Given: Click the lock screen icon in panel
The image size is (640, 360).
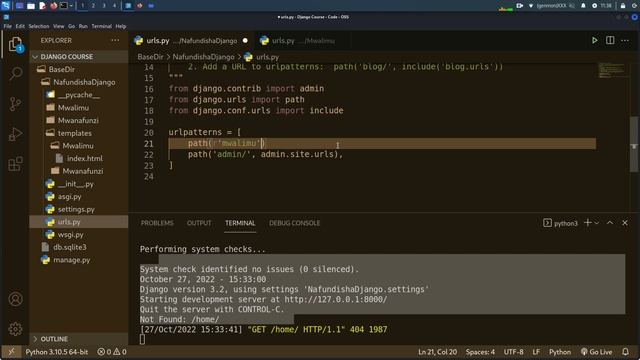Looking at the screenshot, I should click(x=623, y=6).
